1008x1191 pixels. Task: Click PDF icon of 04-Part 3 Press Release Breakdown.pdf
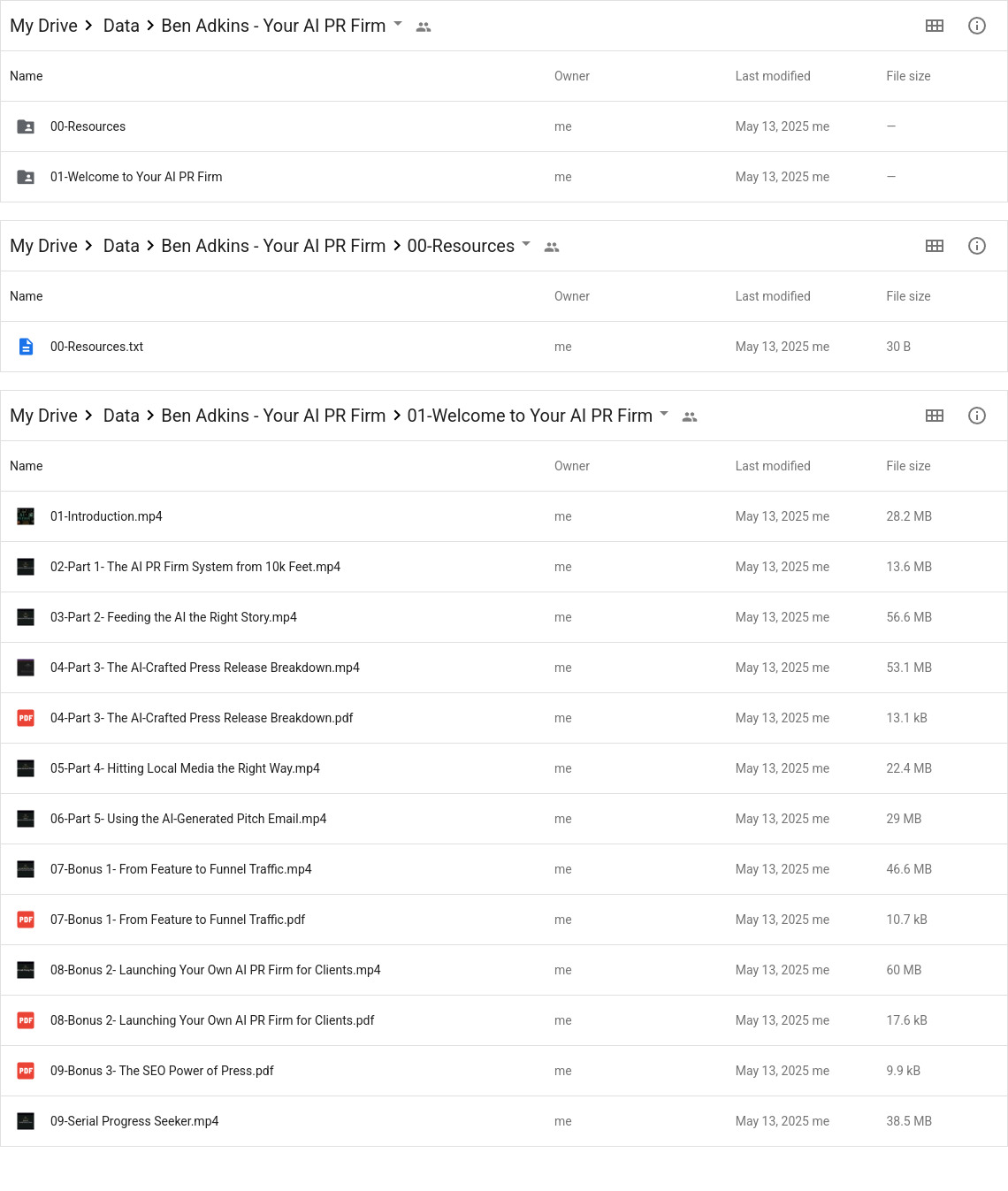coord(26,718)
